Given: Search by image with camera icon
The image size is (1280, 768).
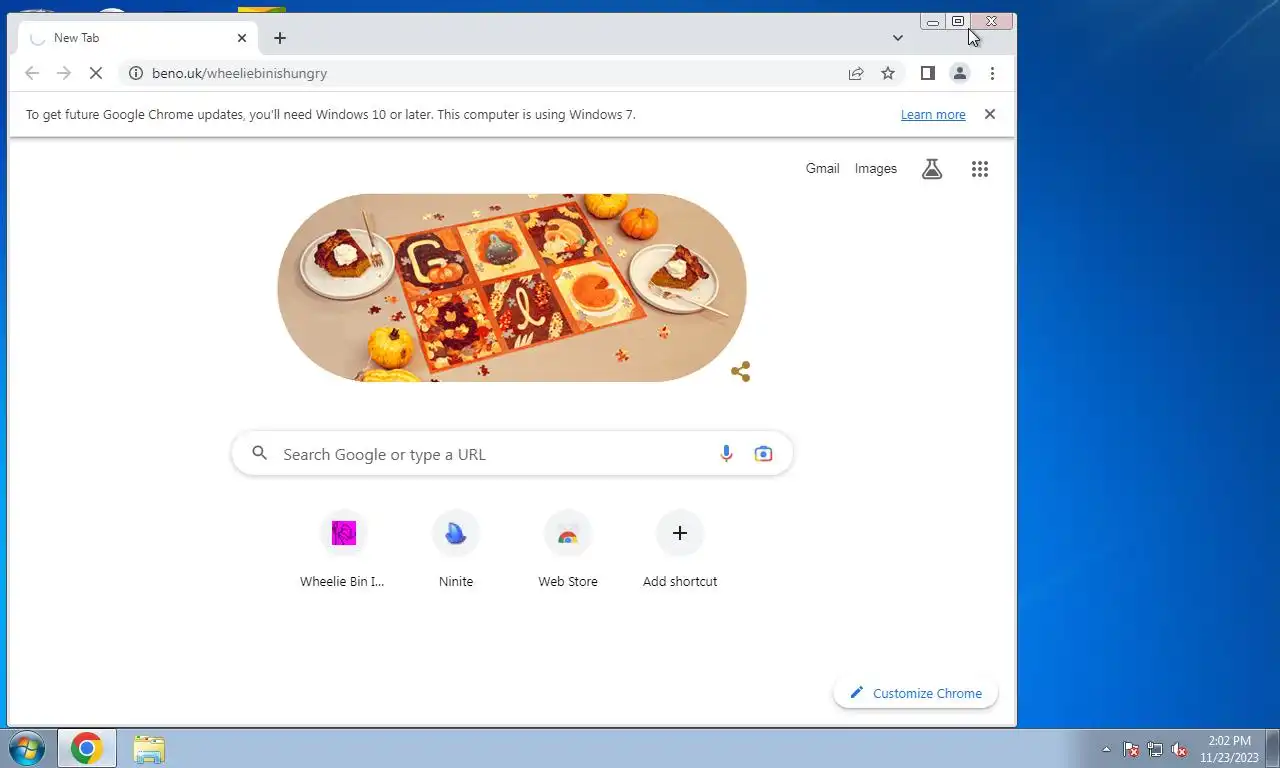Looking at the screenshot, I should (x=763, y=454).
